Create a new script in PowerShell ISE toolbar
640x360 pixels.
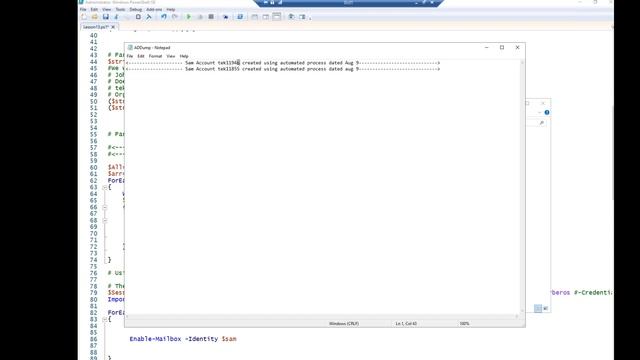[x=84, y=17]
